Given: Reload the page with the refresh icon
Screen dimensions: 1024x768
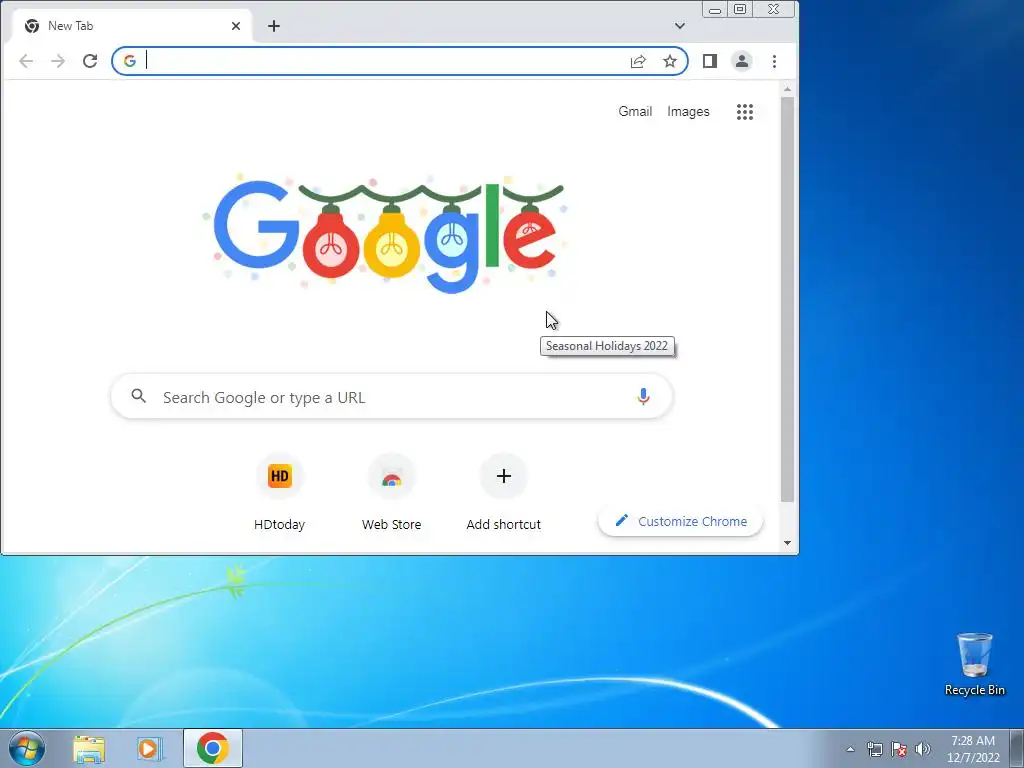Looking at the screenshot, I should 90,61.
